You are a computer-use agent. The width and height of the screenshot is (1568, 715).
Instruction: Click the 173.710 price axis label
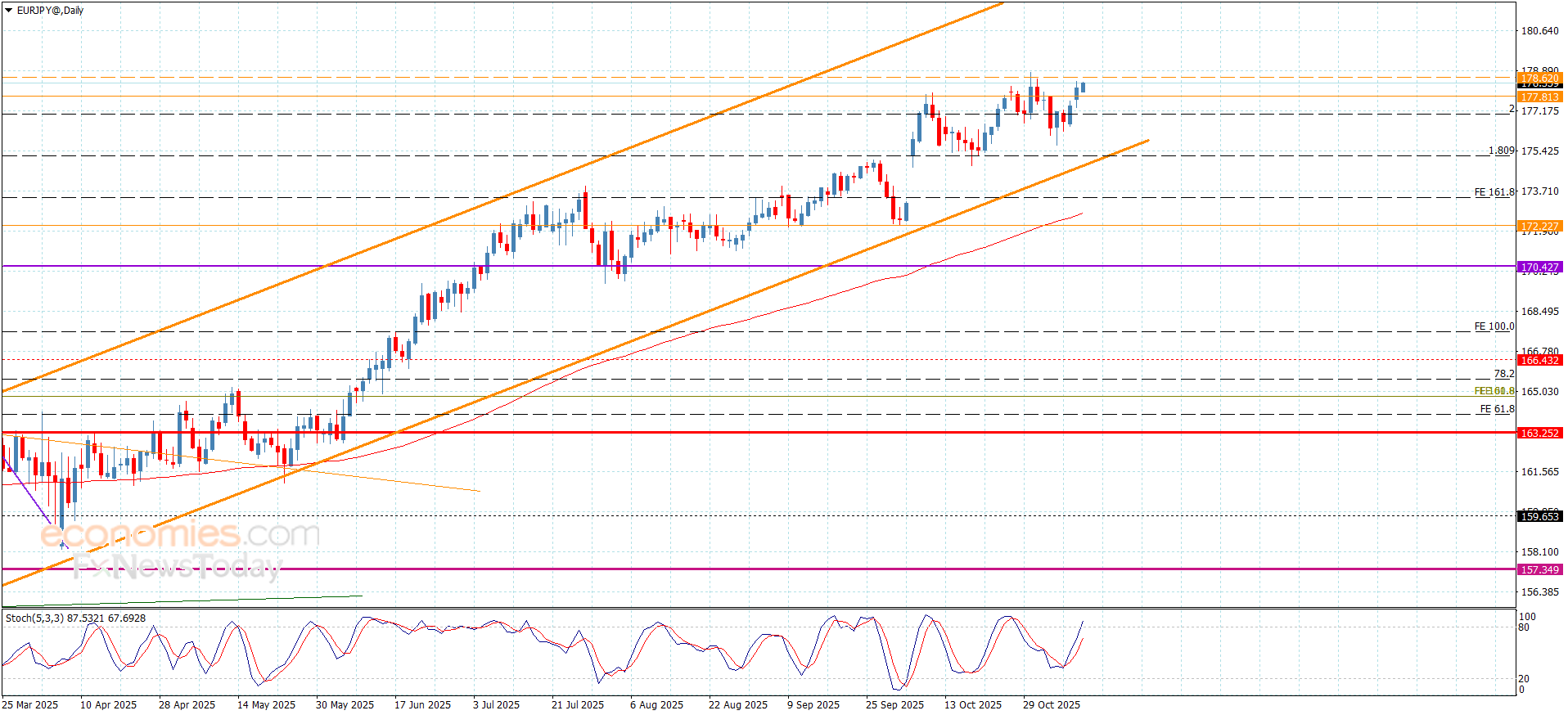(1539, 191)
